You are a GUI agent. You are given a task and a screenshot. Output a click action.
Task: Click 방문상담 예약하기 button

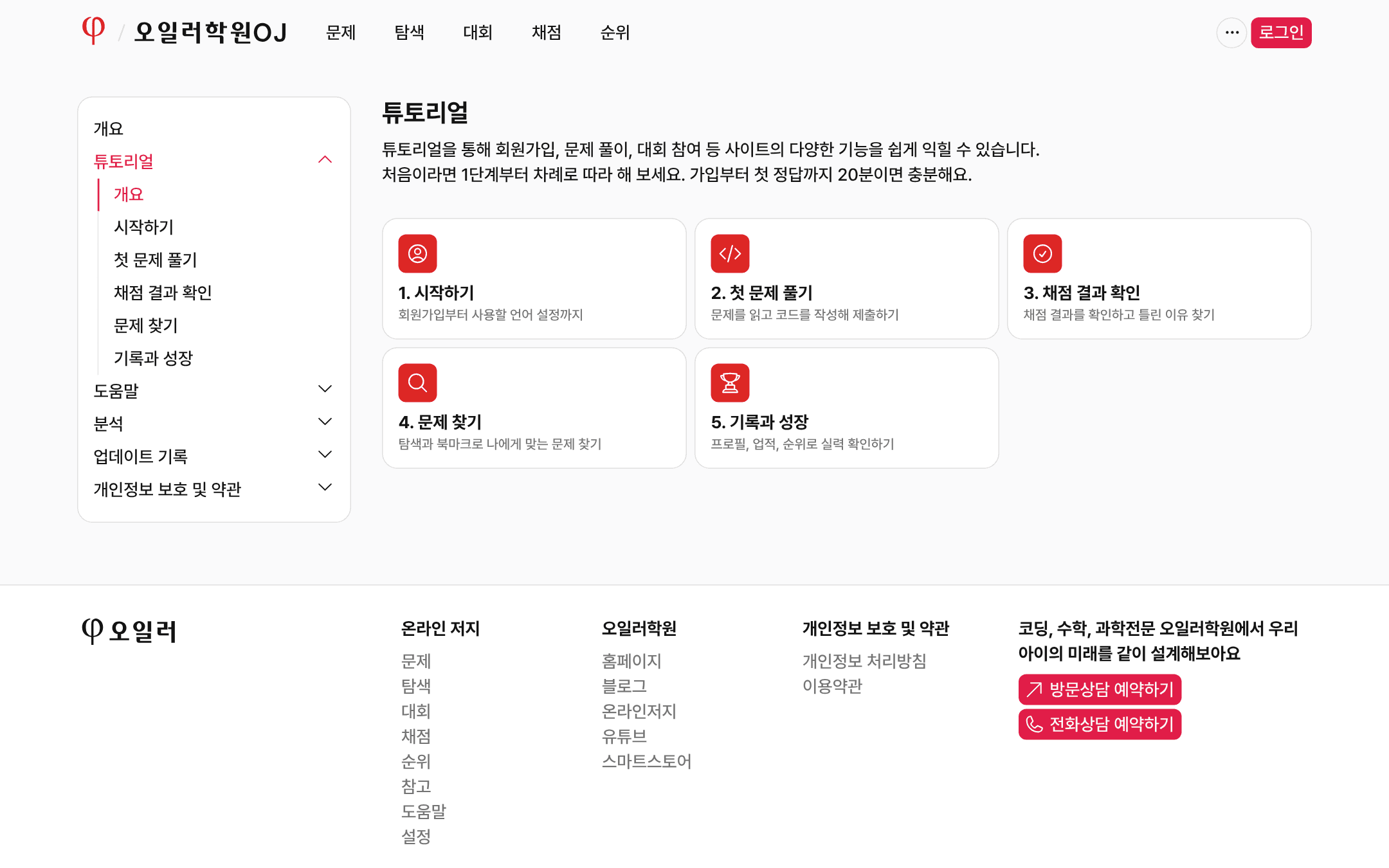[1100, 689]
